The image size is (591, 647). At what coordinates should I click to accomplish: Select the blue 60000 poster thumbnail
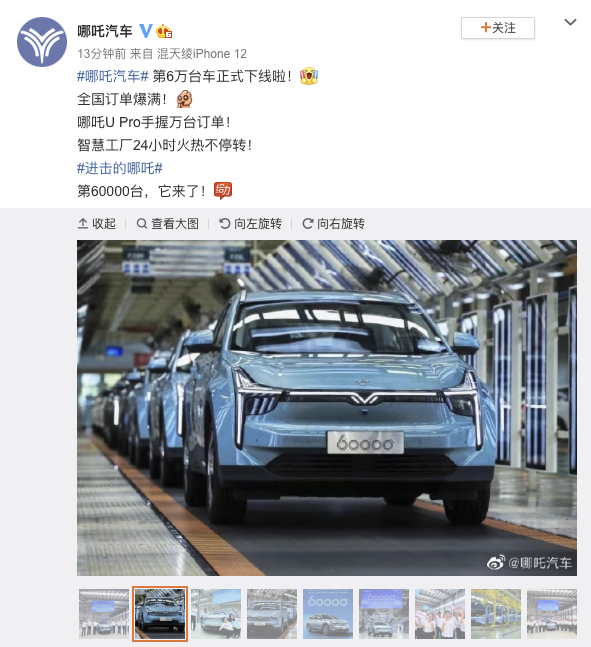328,614
